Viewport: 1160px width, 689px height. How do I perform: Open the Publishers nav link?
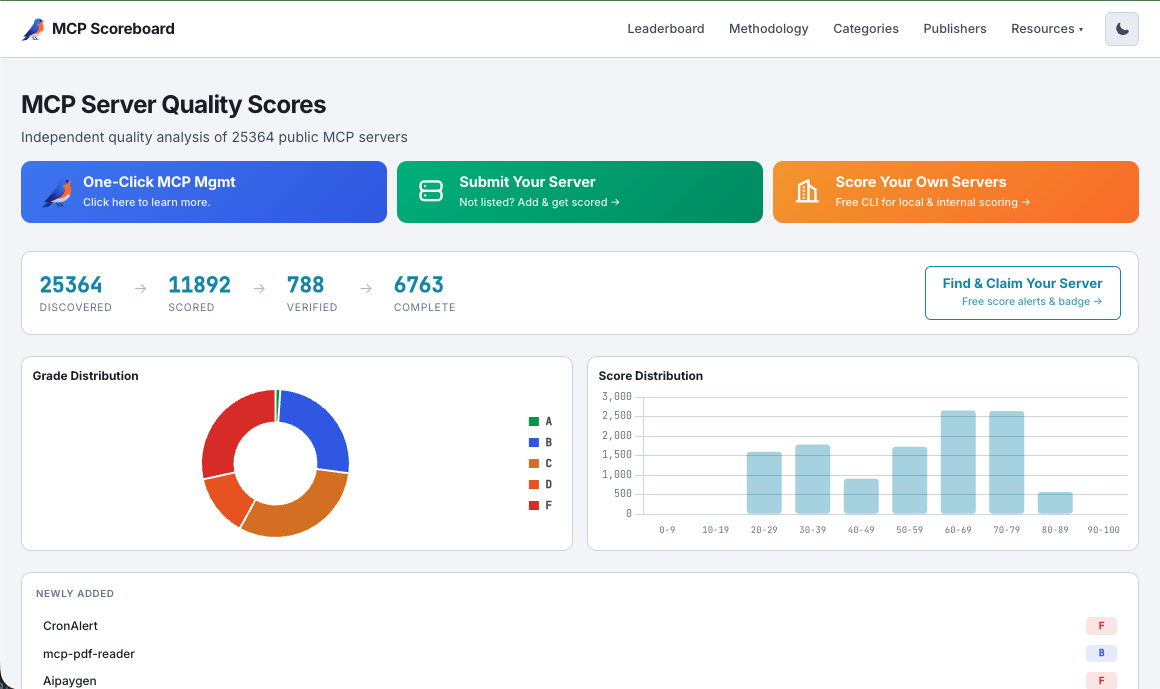pos(954,29)
